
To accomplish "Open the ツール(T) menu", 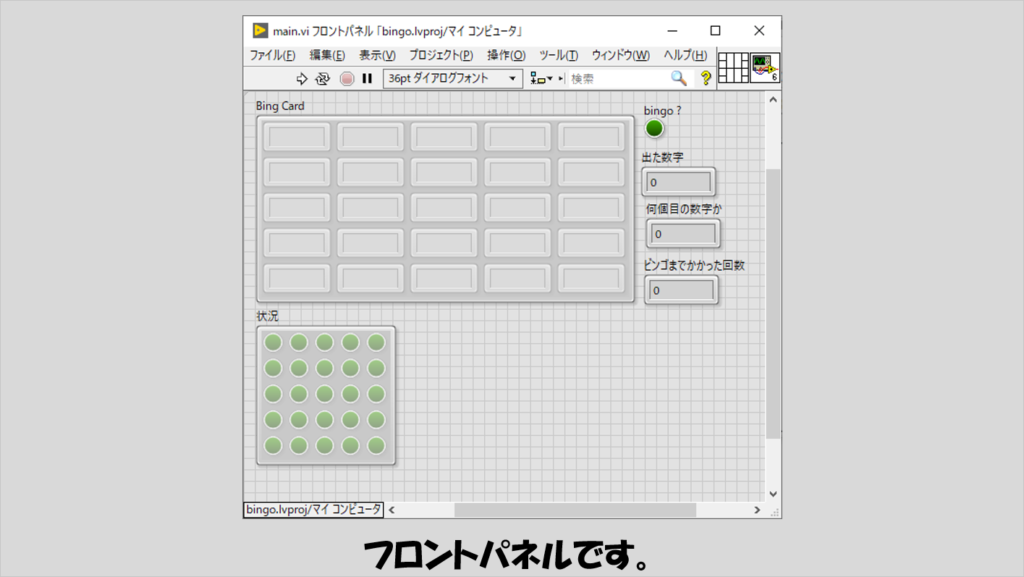I will 558,55.
